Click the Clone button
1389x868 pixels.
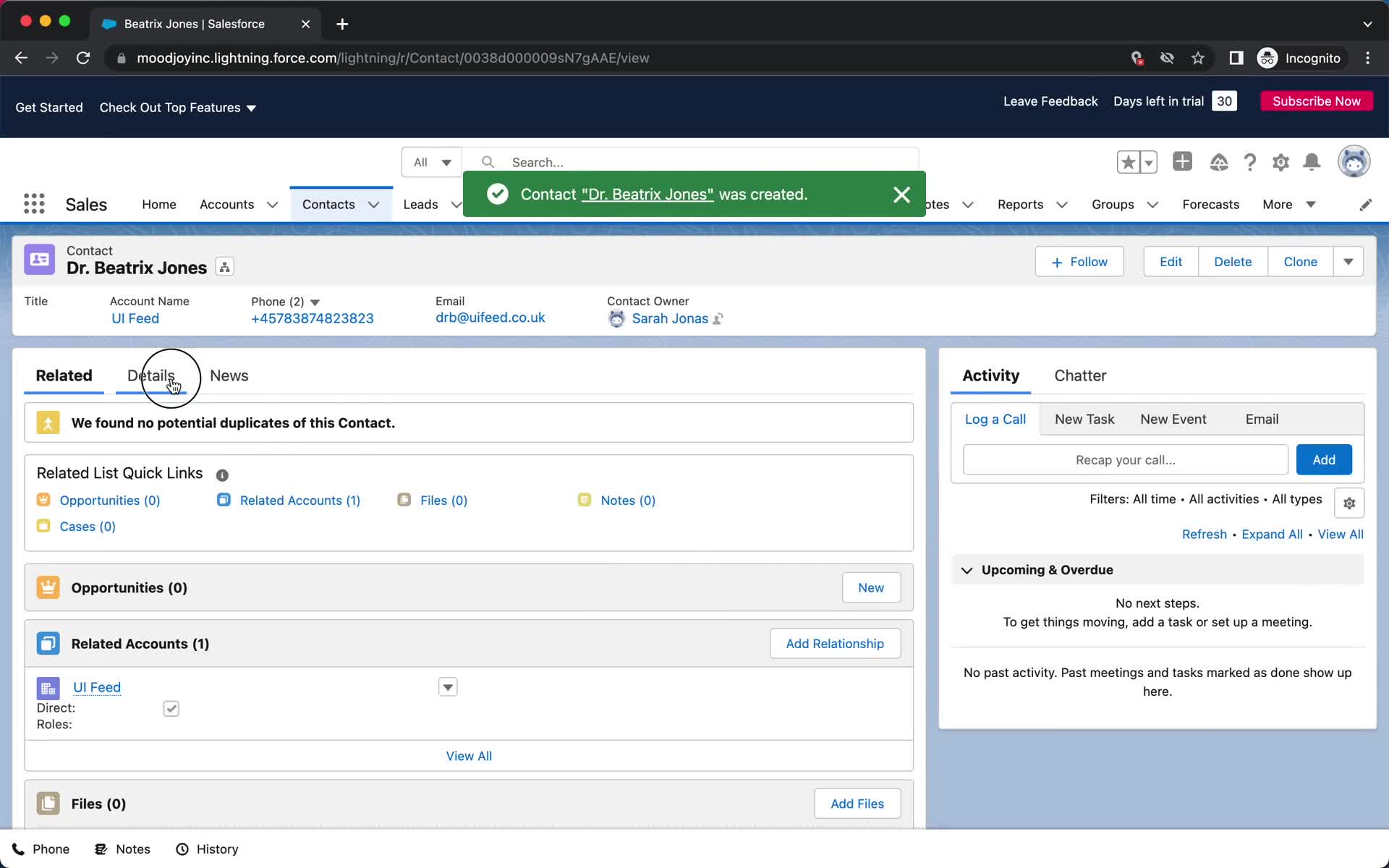tap(1300, 262)
